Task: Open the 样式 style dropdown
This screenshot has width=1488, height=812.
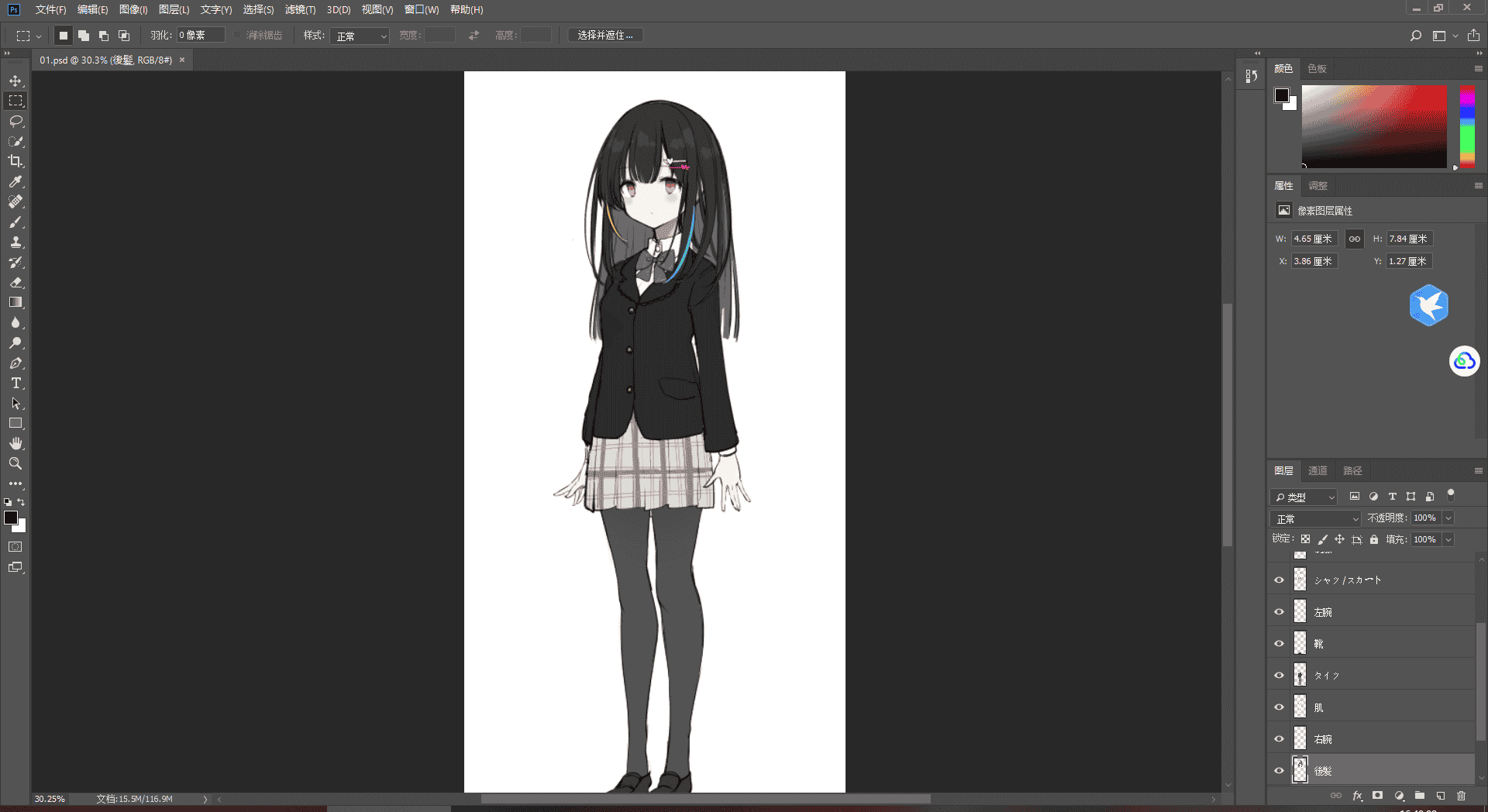Action: (360, 36)
